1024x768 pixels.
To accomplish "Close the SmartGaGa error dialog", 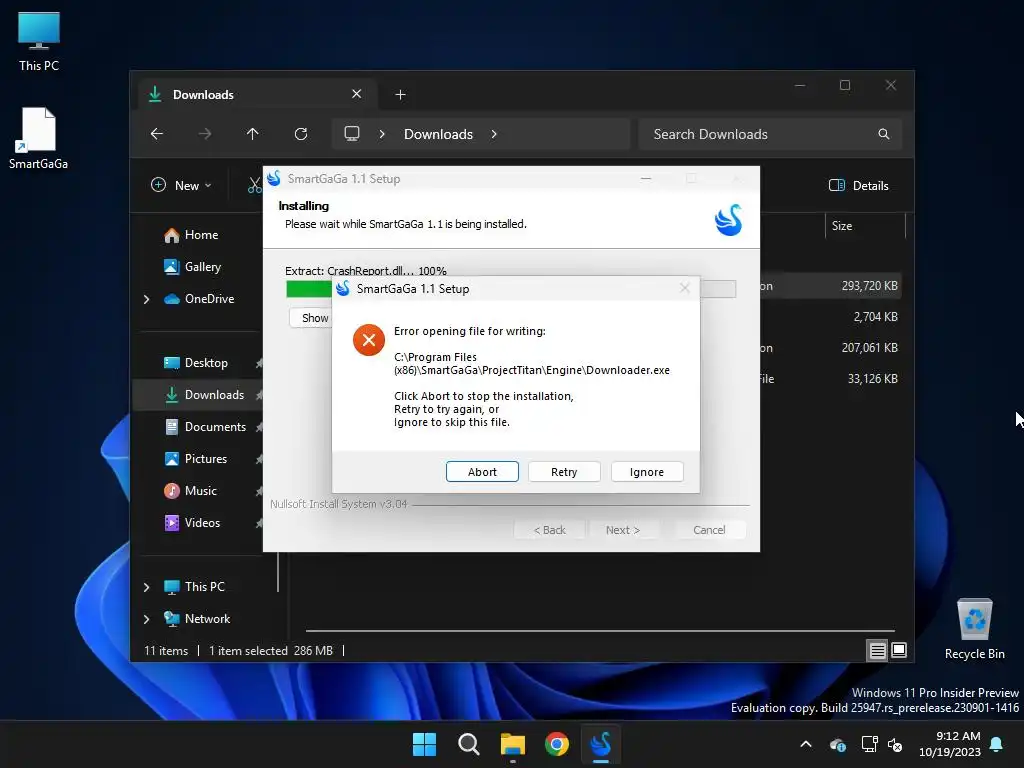I will point(684,288).
